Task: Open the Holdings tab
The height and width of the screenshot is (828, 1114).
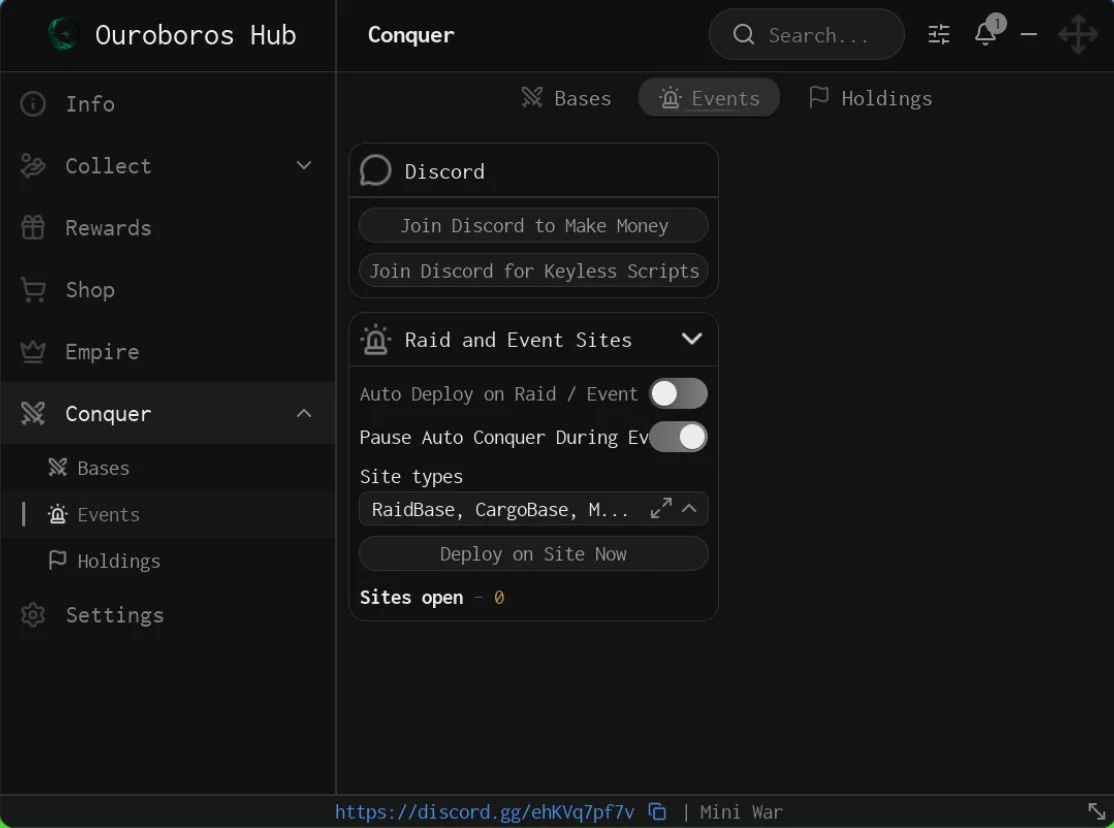Action: tap(870, 97)
